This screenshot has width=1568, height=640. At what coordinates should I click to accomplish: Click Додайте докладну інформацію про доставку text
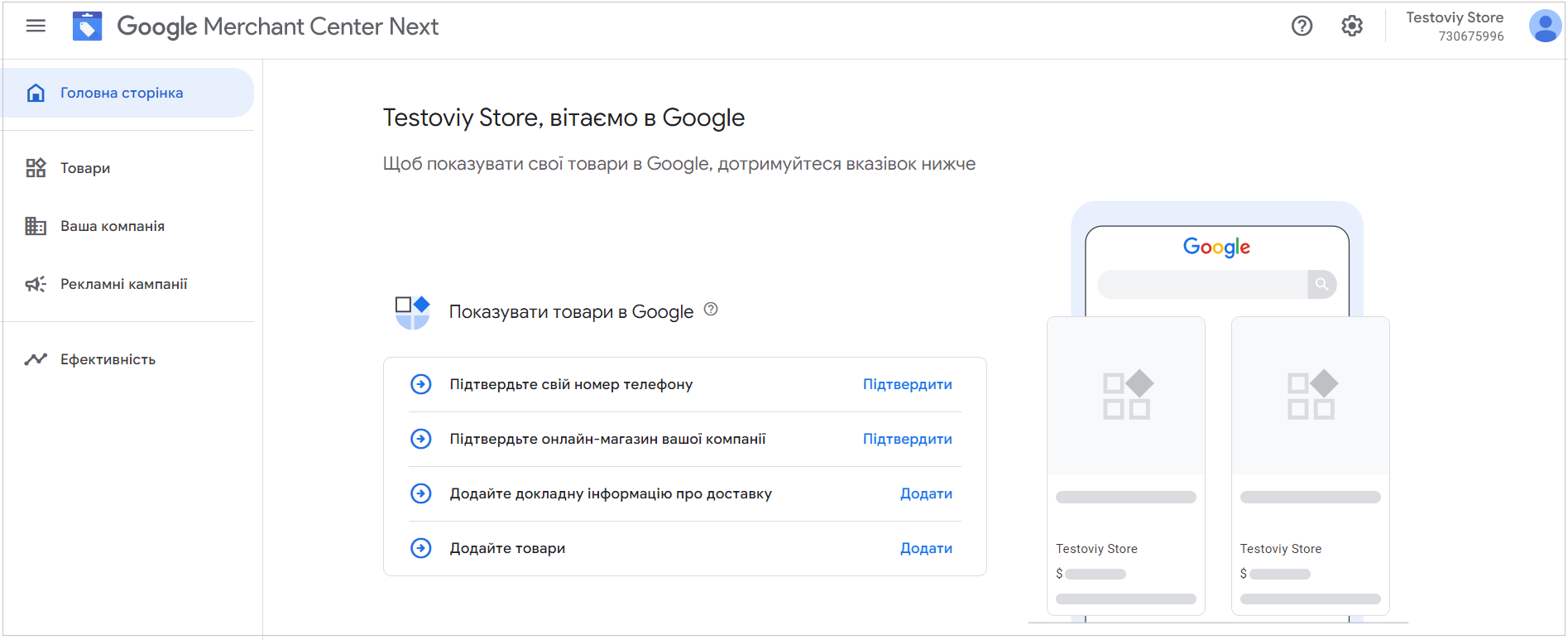(611, 493)
